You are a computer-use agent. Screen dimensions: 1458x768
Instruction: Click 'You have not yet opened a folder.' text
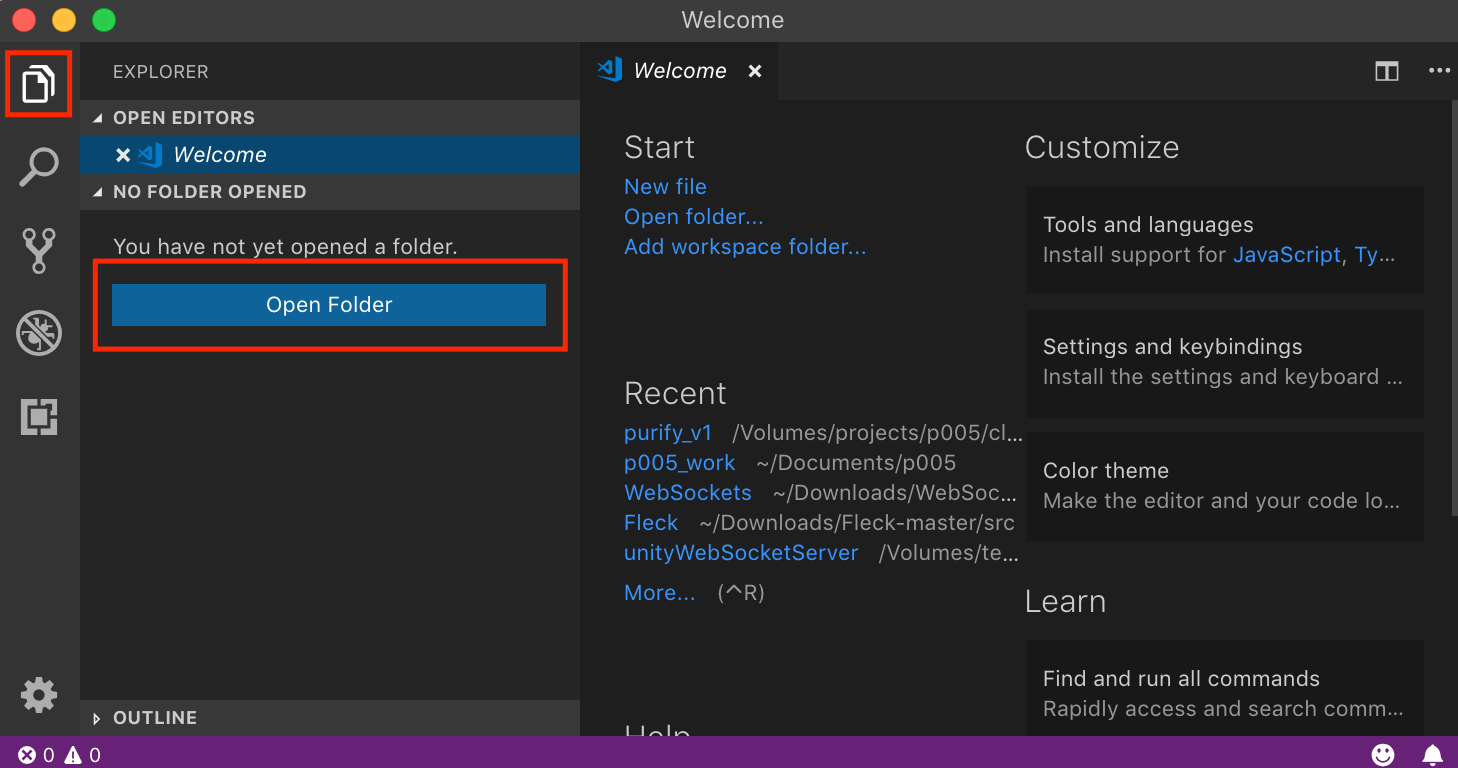pyautogui.click(x=285, y=246)
